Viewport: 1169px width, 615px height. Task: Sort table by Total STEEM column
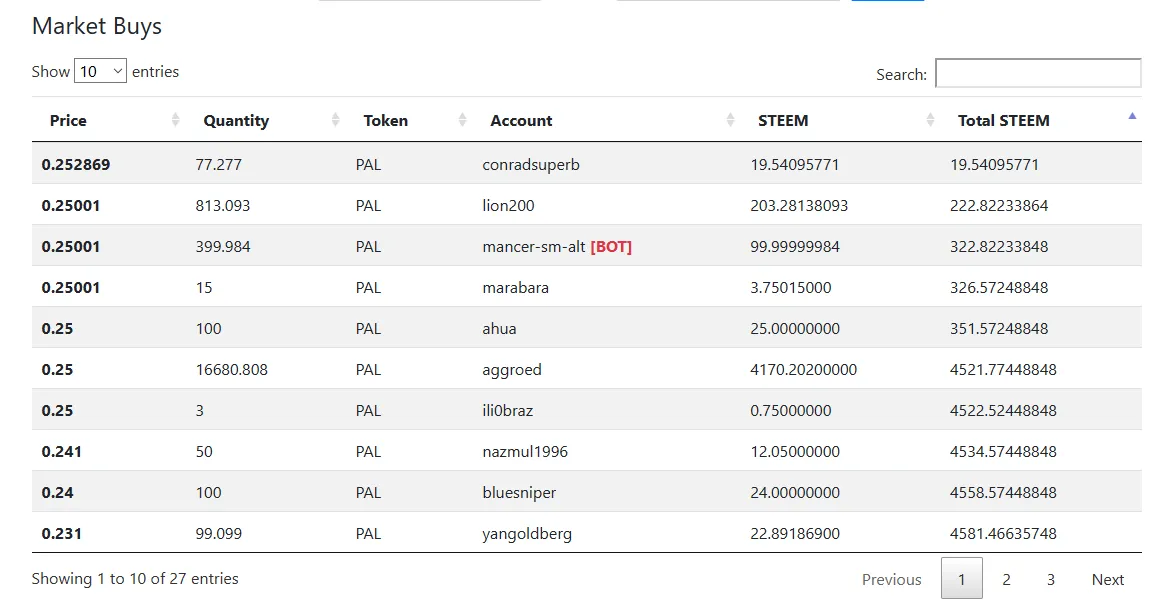(1041, 120)
